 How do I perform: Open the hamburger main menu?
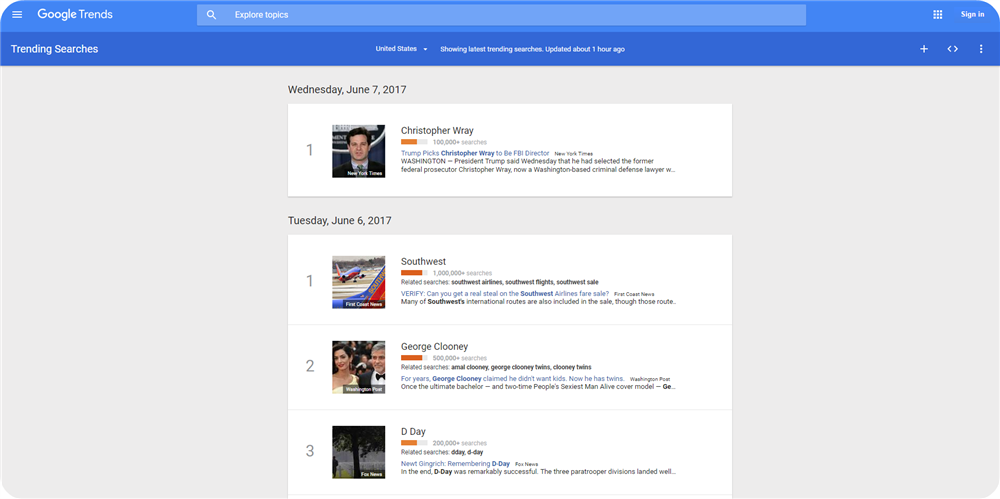click(17, 15)
